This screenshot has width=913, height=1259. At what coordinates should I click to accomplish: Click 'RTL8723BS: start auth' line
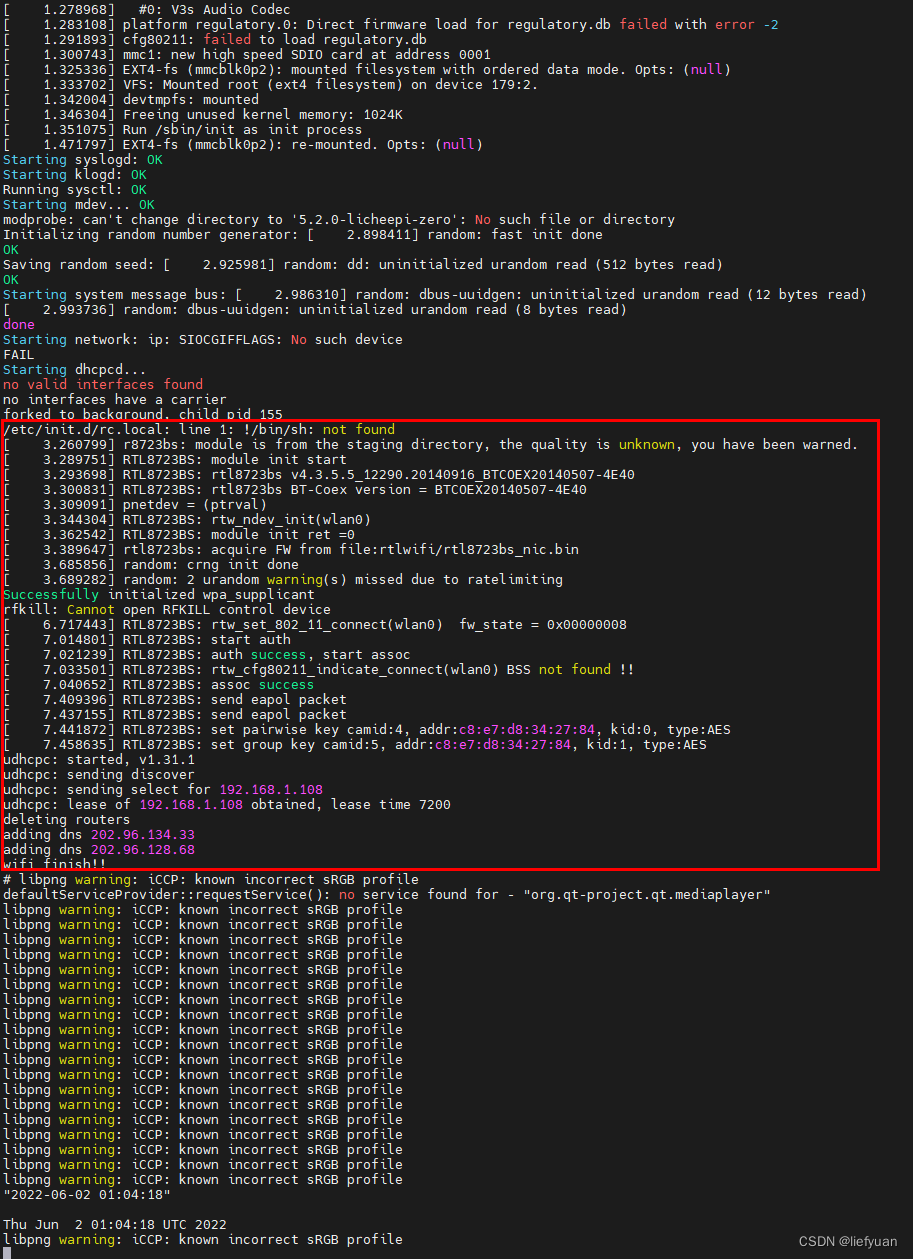147,639
